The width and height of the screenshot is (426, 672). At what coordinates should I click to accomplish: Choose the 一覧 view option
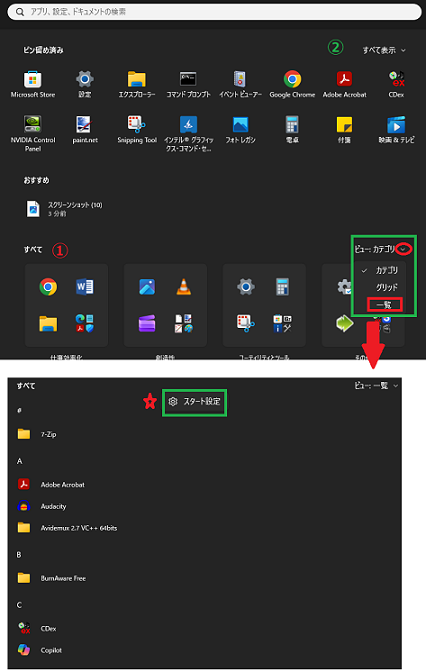click(384, 304)
